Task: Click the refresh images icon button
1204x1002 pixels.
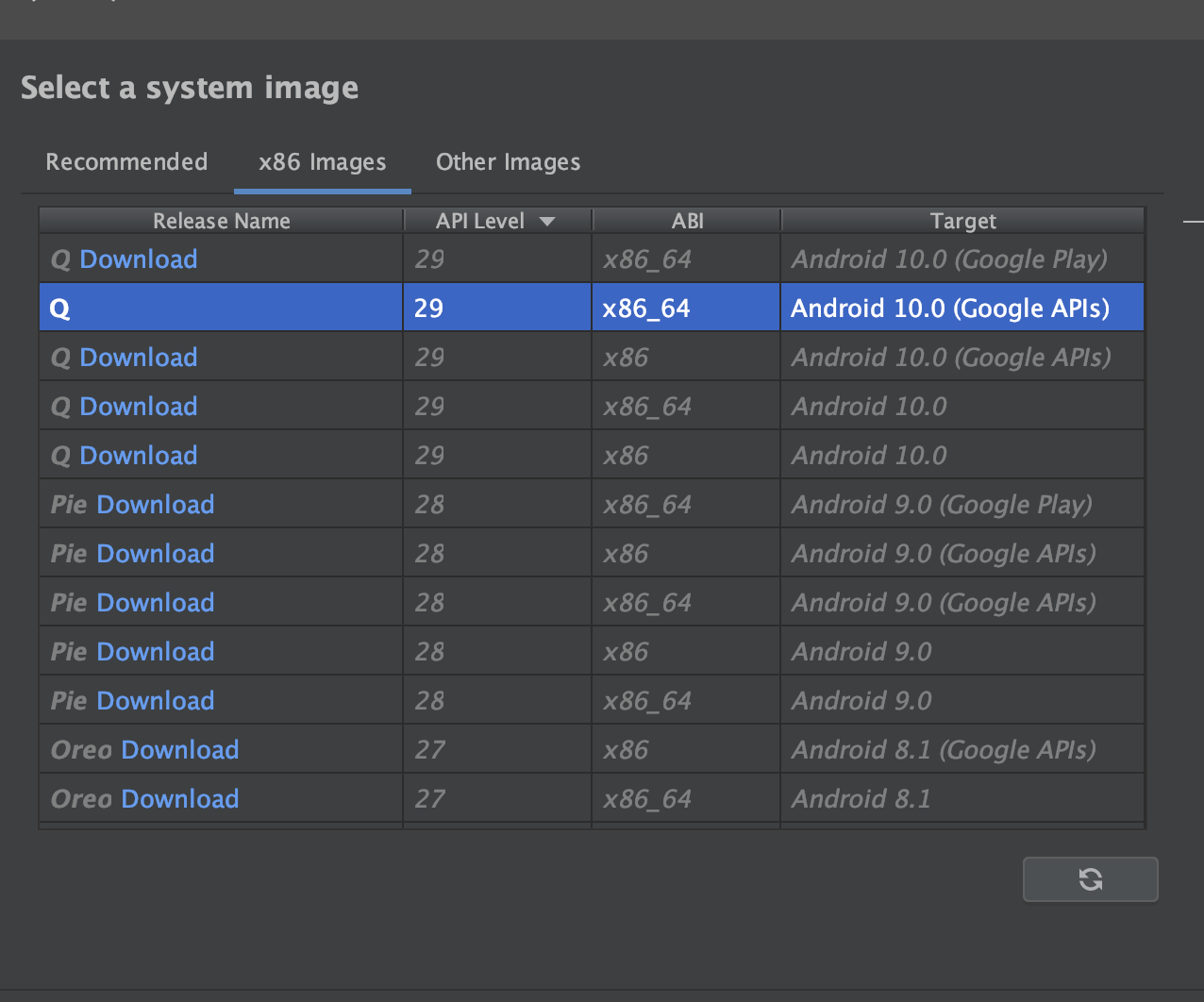Action: tap(1090, 879)
